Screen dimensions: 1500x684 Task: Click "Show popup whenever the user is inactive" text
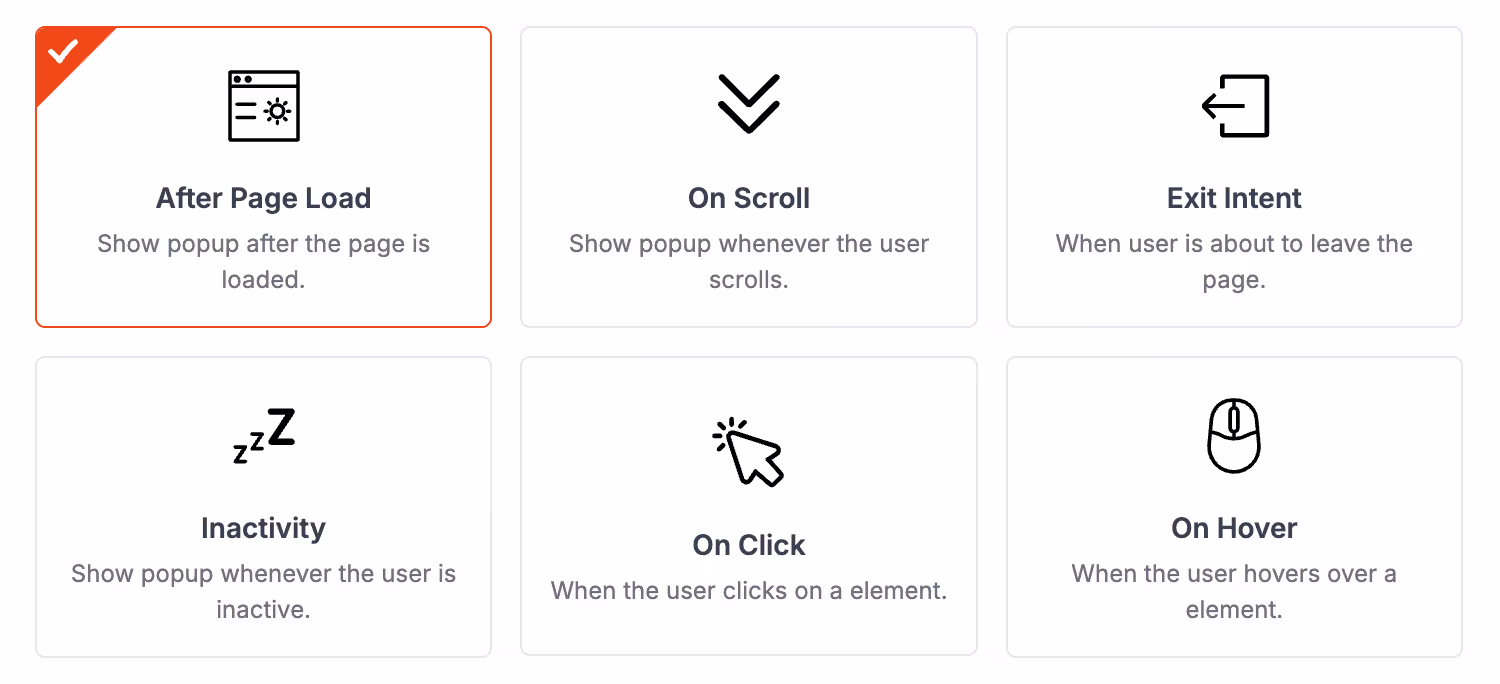264,592
